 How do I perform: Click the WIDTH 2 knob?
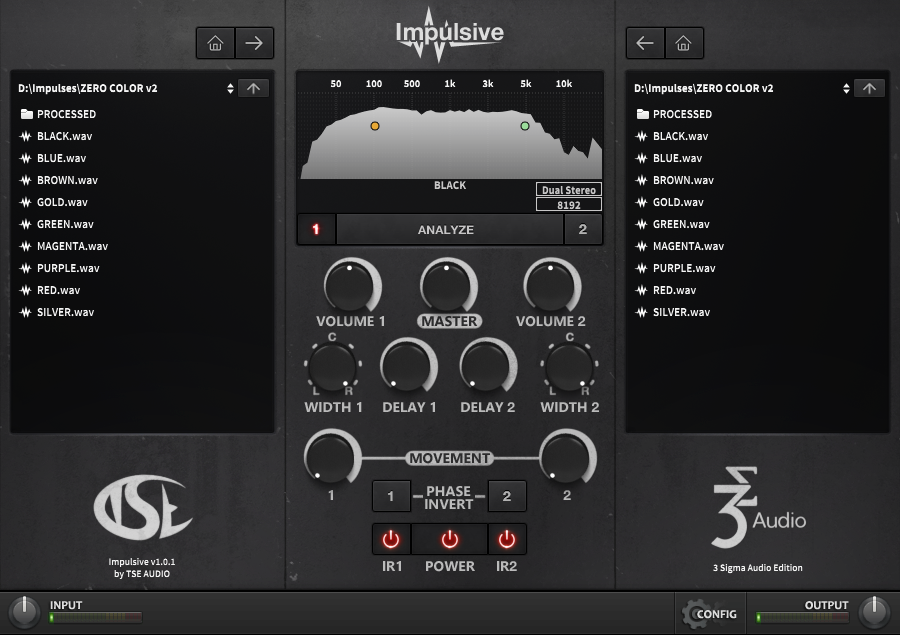coord(569,366)
